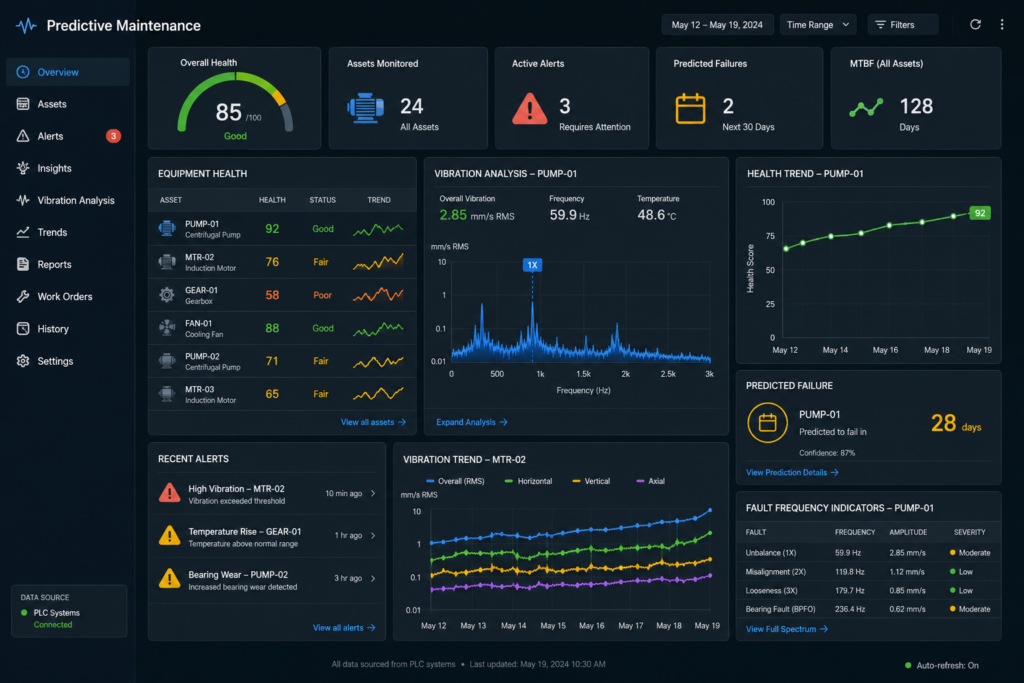The width and height of the screenshot is (1024, 683).
Task: Click the Vibration Analysis waveform sidebar icon
Action: point(23,200)
